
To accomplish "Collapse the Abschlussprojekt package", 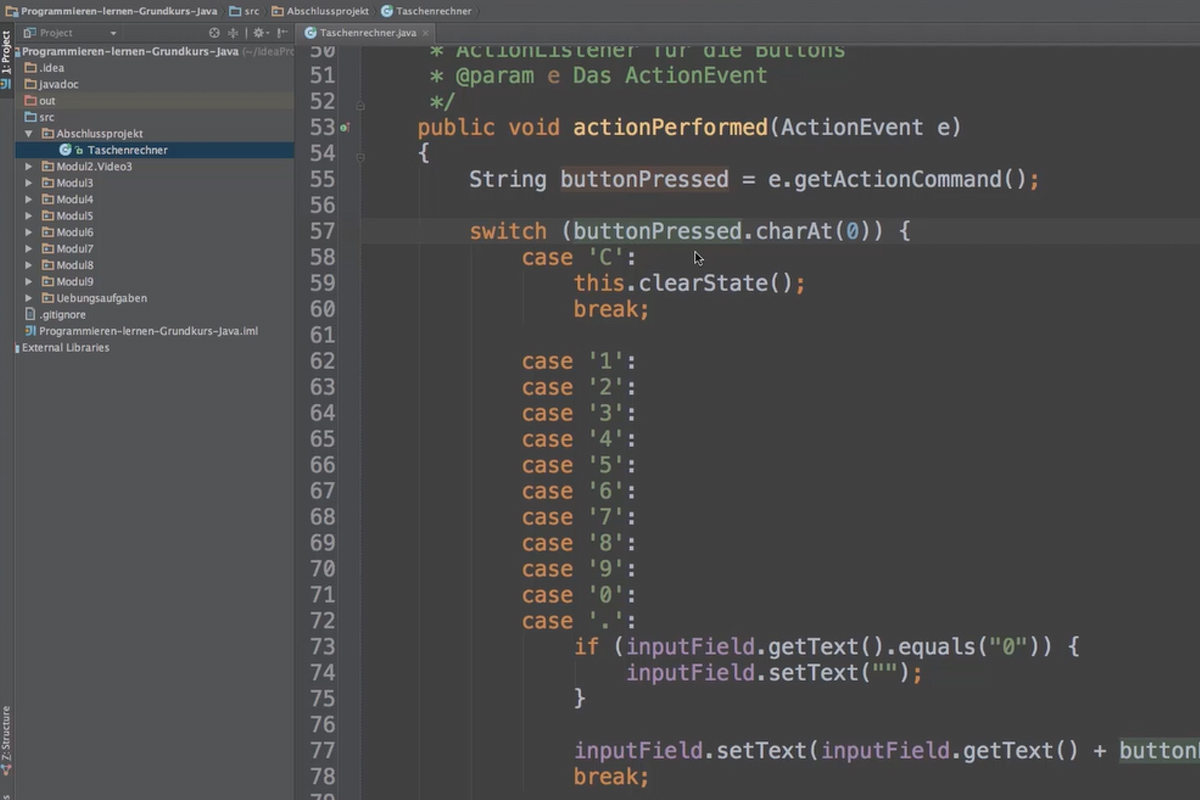I will [x=29, y=134].
